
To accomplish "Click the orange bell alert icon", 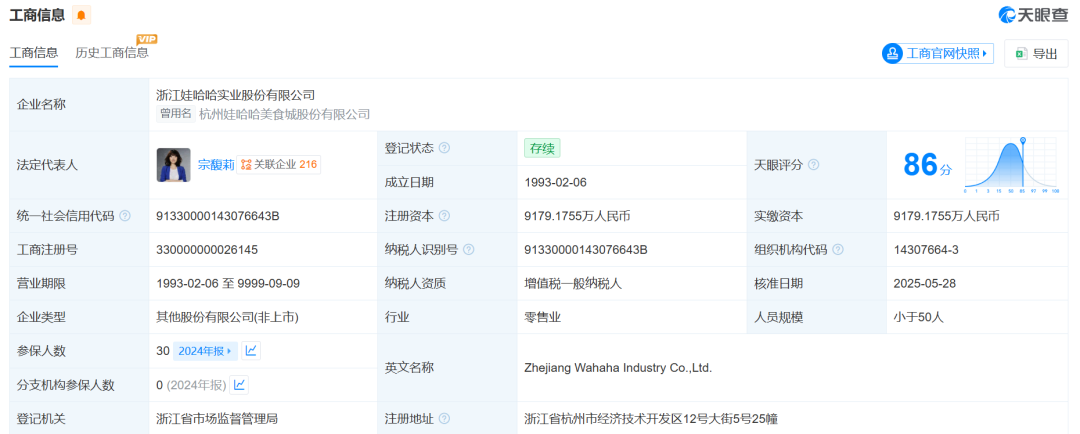I will coord(81,15).
